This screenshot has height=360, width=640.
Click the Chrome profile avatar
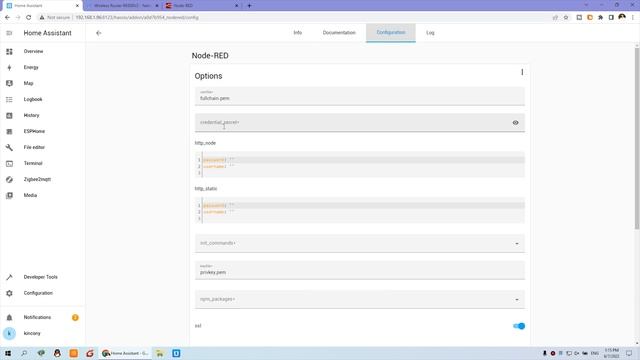click(622, 17)
